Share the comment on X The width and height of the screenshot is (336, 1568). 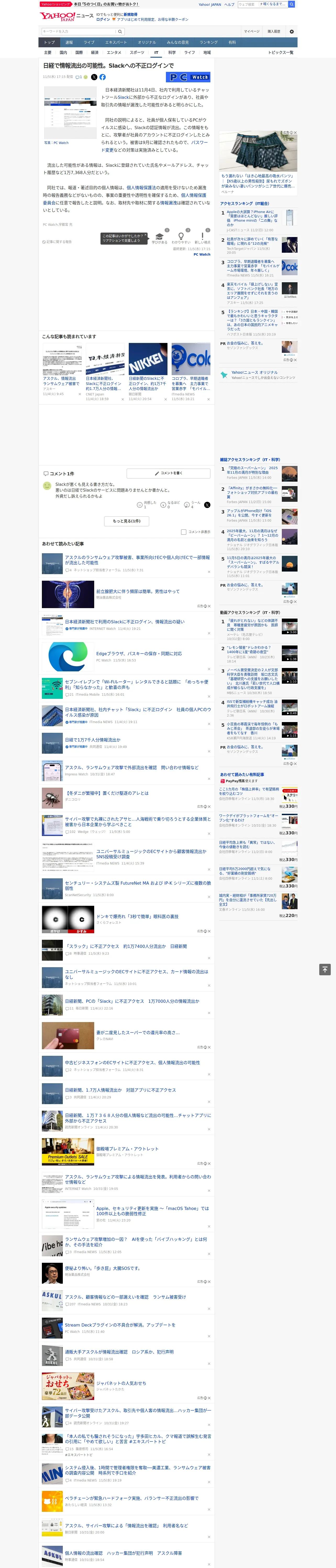coord(207,505)
